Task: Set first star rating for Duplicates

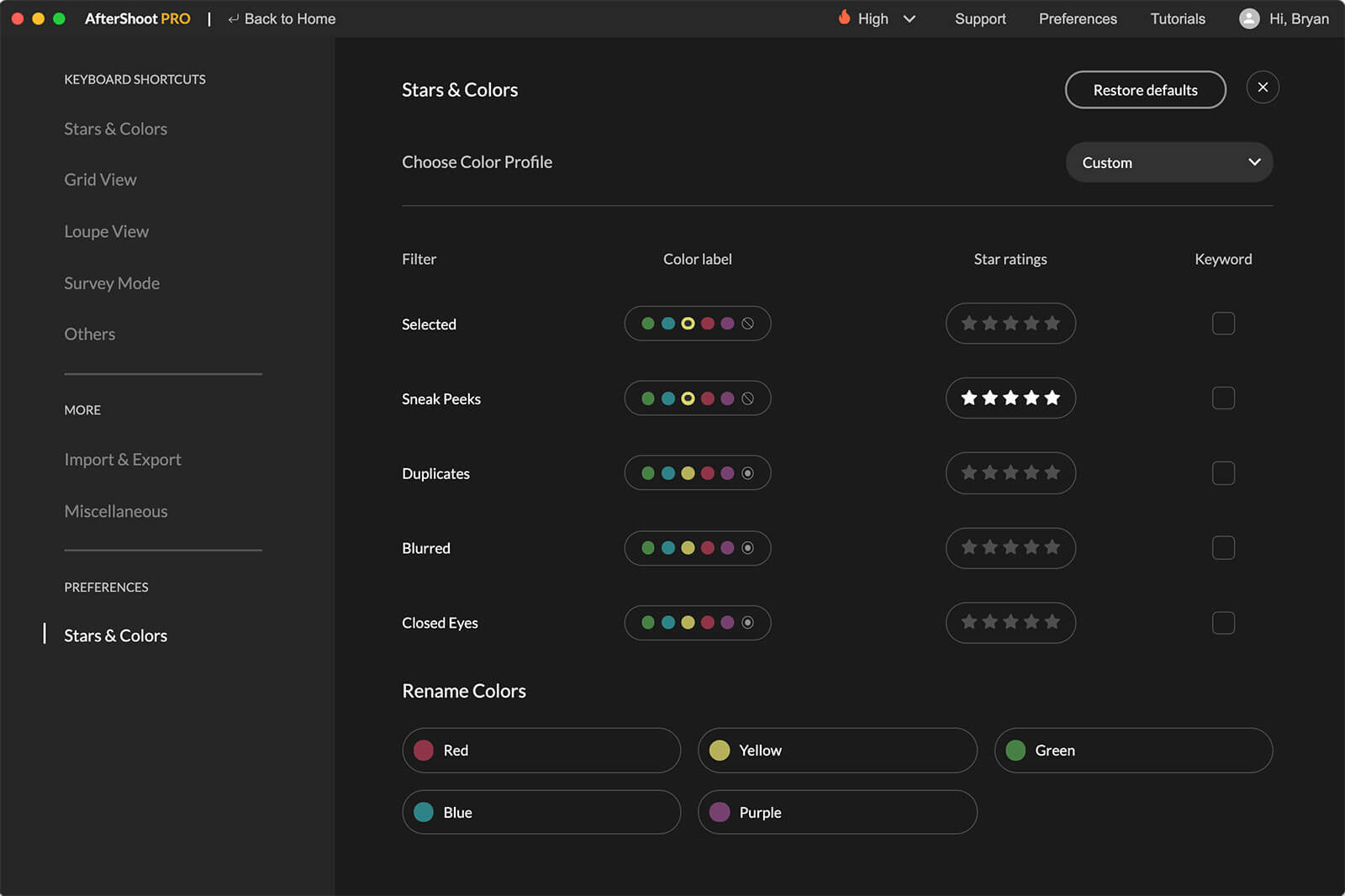Action: click(x=969, y=473)
